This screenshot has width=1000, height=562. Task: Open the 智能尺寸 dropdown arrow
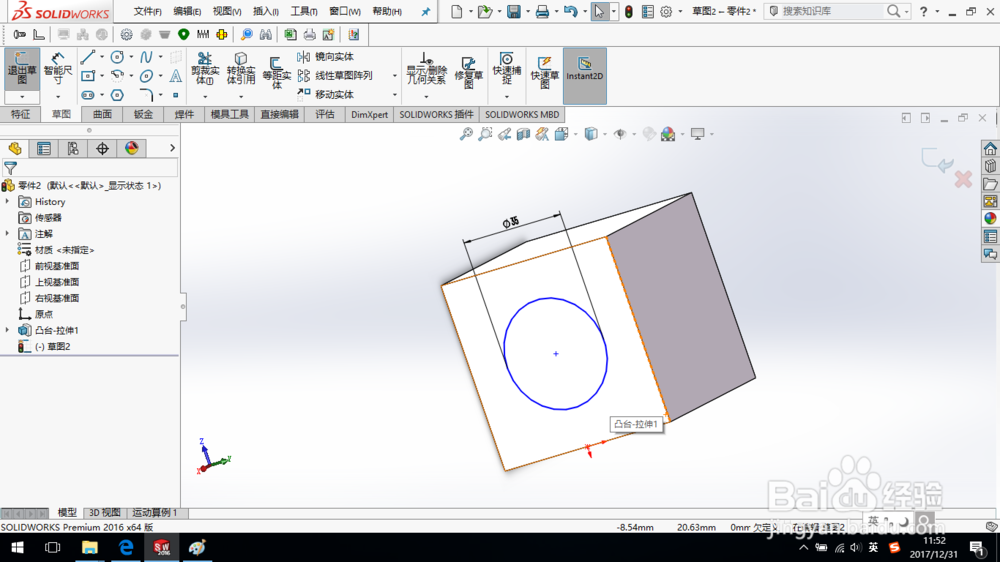[x=58, y=96]
